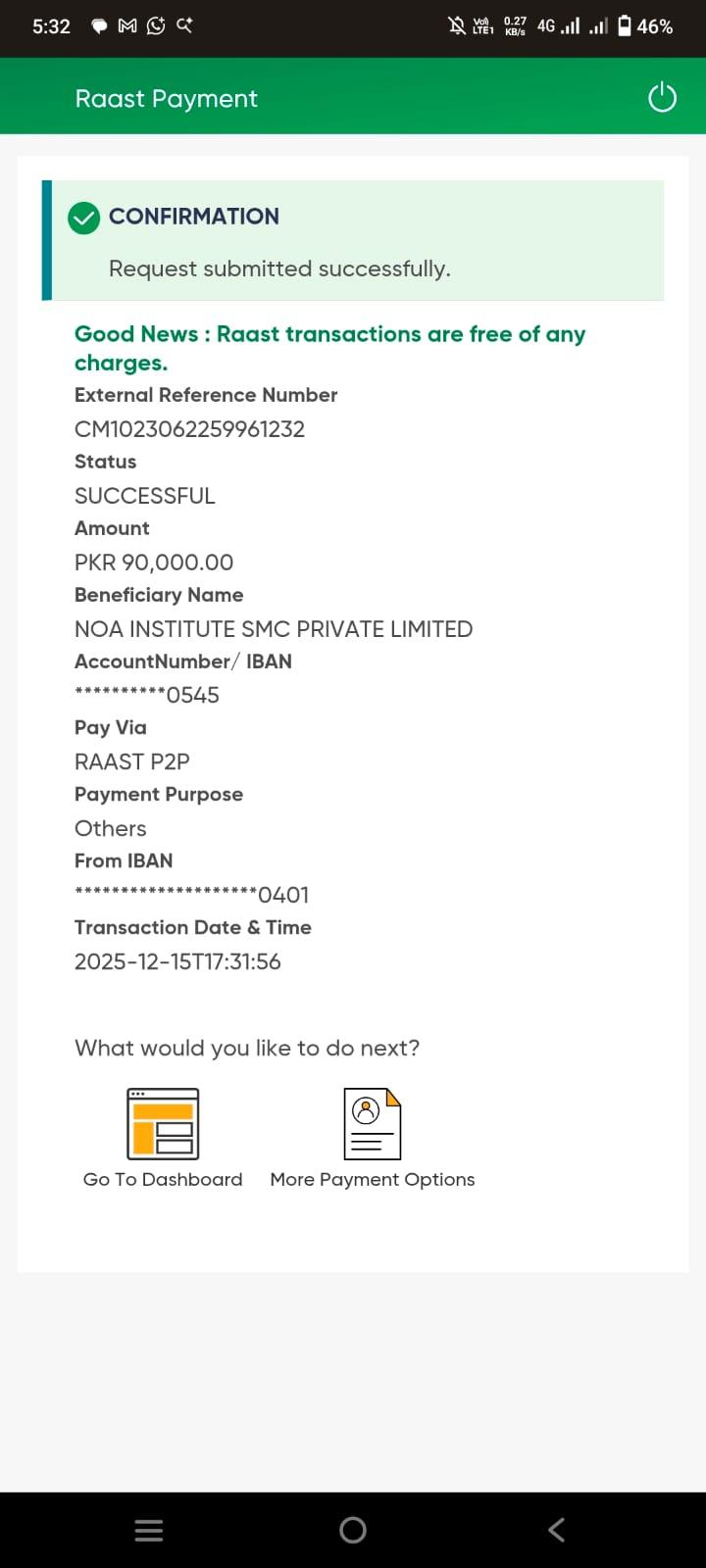
Task: Tap the external reference number CM1023062259961232
Action: point(189,429)
